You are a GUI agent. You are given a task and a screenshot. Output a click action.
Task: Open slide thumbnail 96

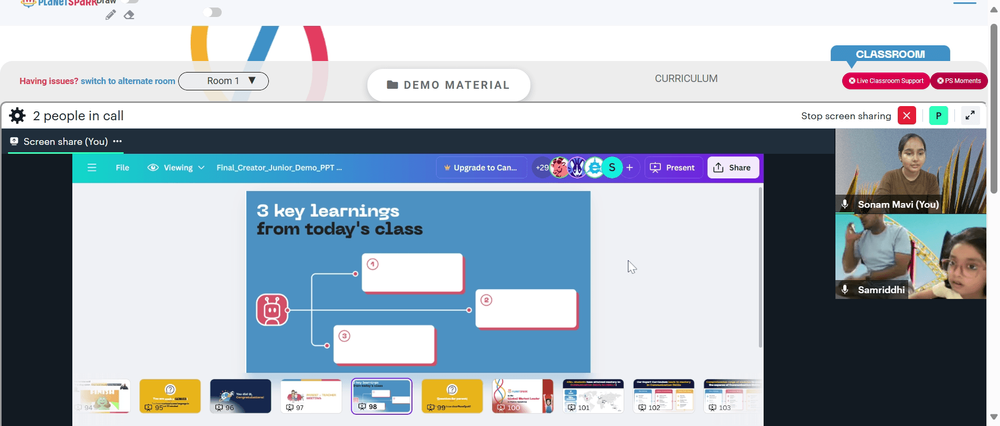[x=240, y=396]
